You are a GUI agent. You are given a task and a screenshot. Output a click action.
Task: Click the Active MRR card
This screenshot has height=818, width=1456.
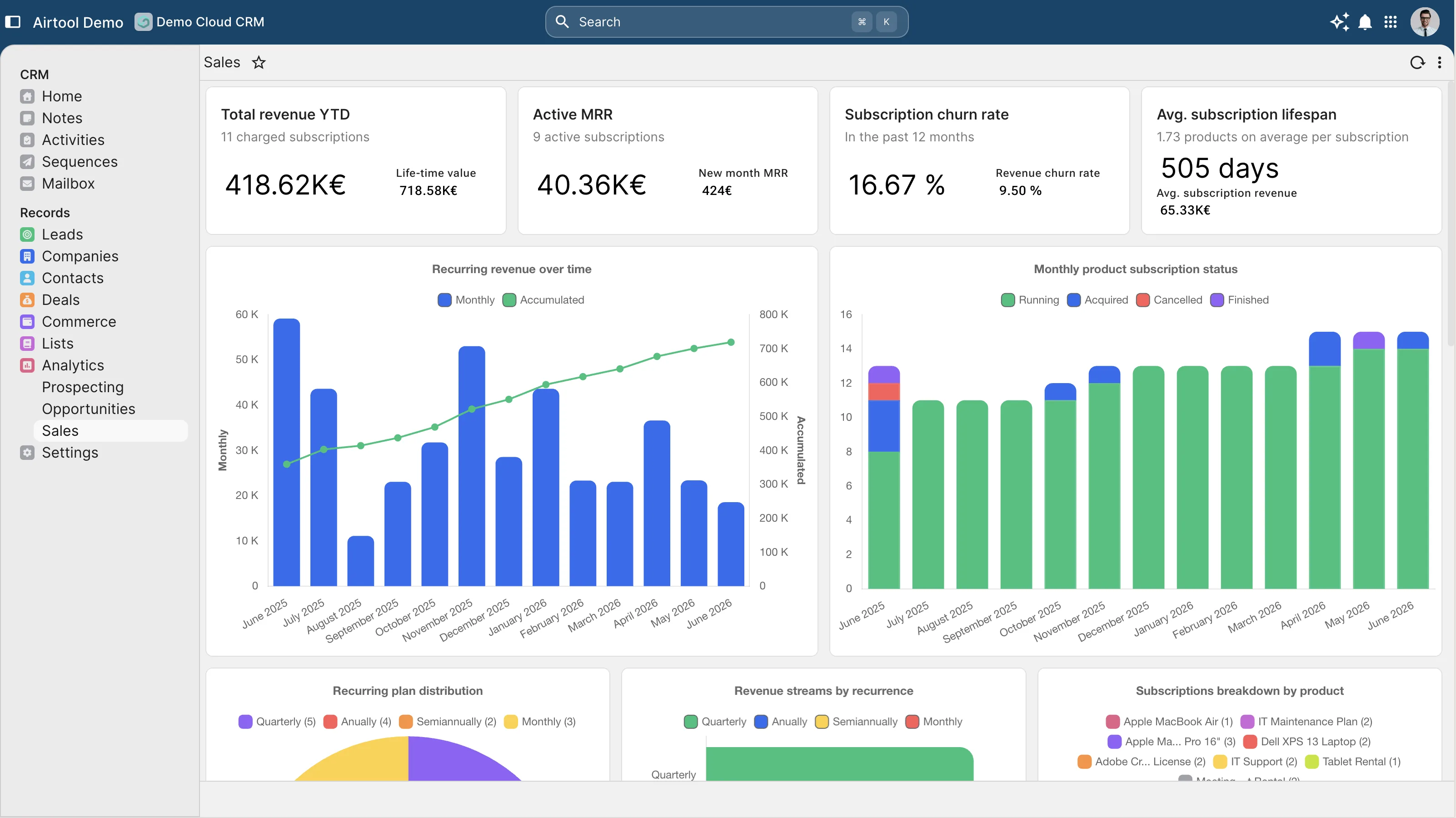point(668,160)
